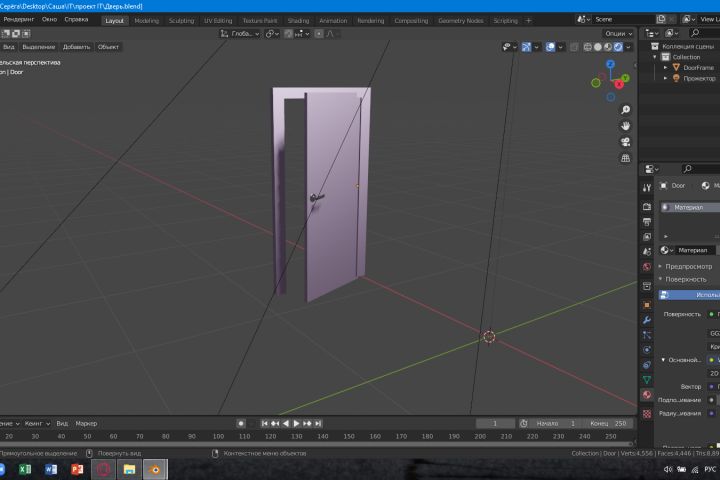Open the Кеинг dropdown in timeline
The width and height of the screenshot is (720, 480).
pyautogui.click(x=37, y=424)
